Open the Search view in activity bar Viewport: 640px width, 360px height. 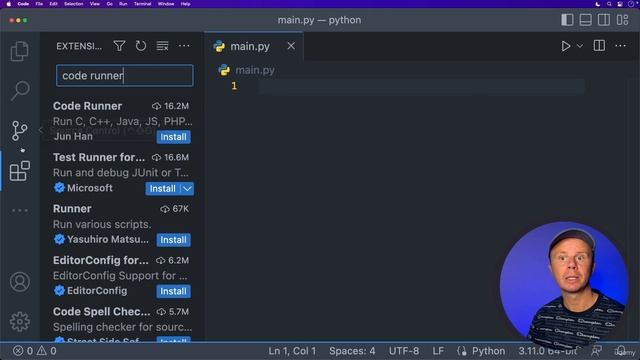[20, 91]
